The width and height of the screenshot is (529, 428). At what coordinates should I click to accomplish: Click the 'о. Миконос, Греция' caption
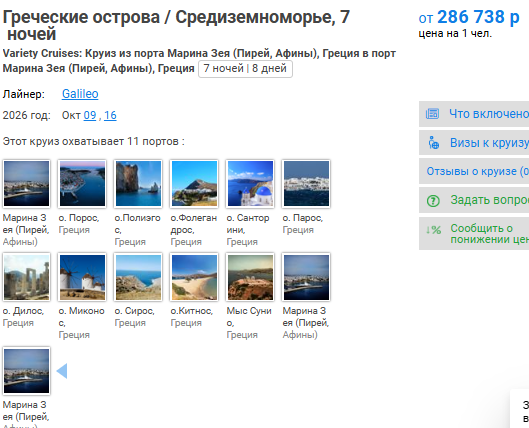click(82, 323)
